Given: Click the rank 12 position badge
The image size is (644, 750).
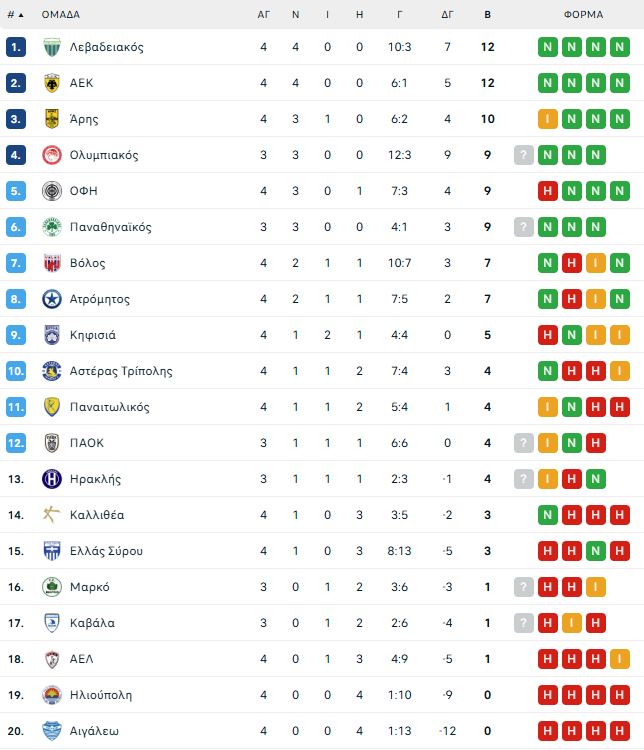Looking at the screenshot, I should pyautogui.click(x=15, y=443).
